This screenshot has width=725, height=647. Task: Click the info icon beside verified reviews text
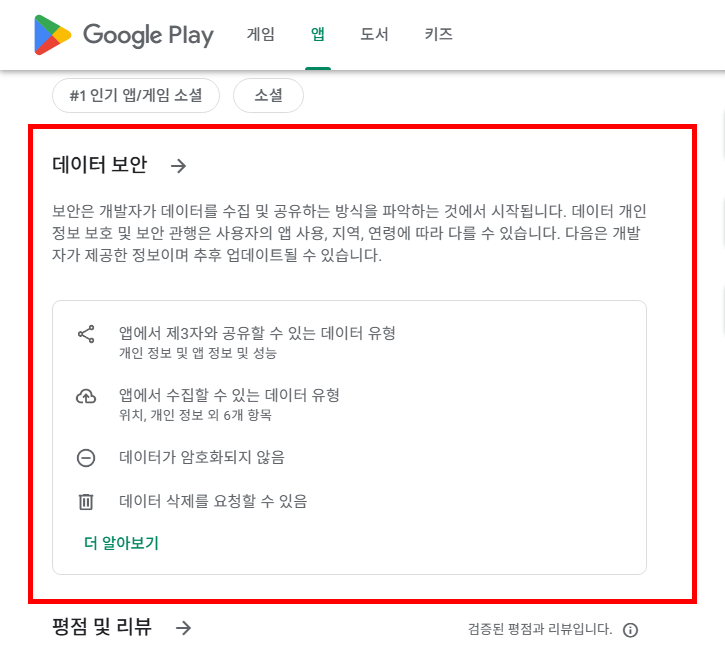click(x=630, y=630)
